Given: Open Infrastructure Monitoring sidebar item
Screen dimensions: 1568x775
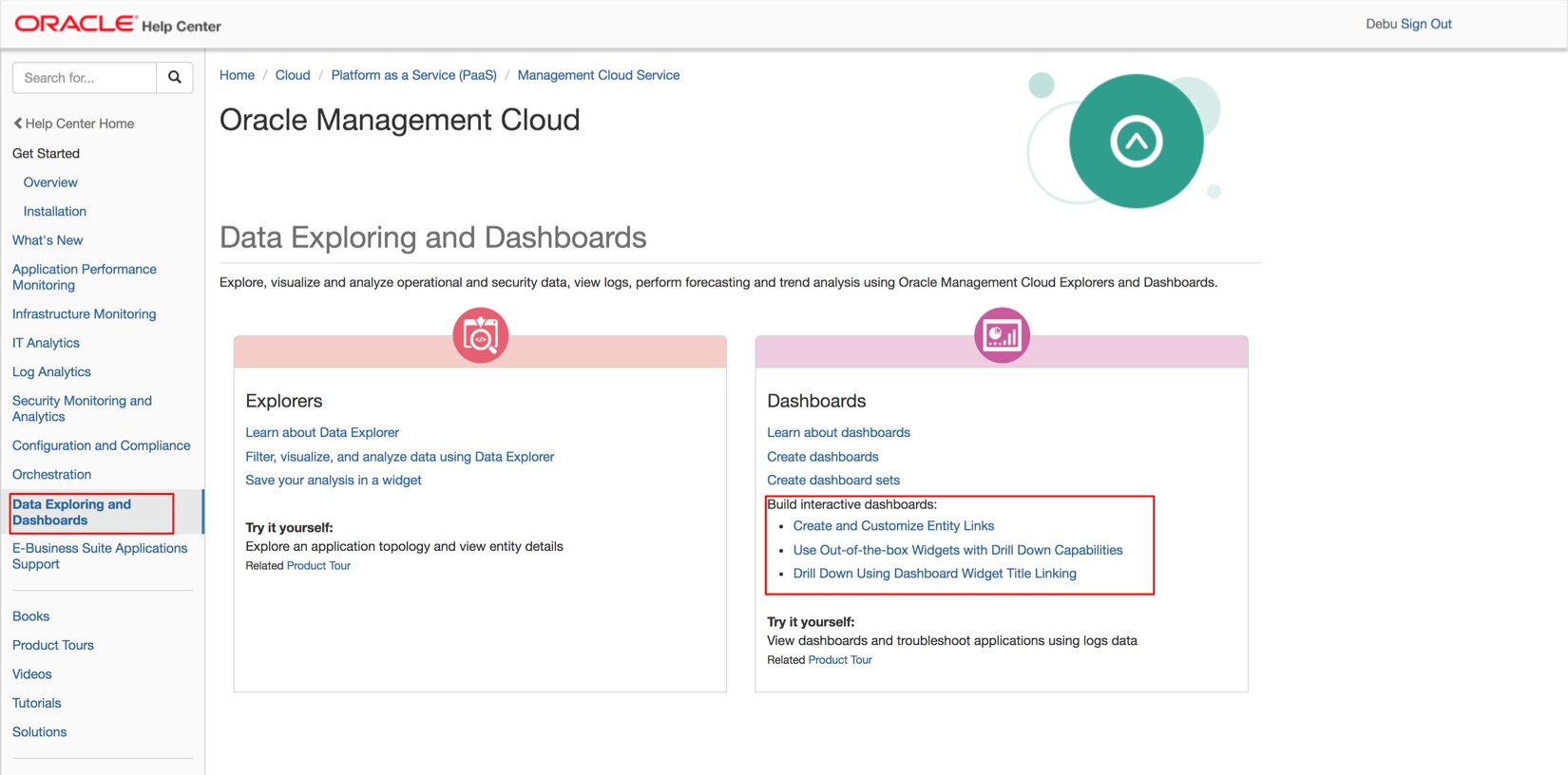Looking at the screenshot, I should pyautogui.click(x=84, y=313).
